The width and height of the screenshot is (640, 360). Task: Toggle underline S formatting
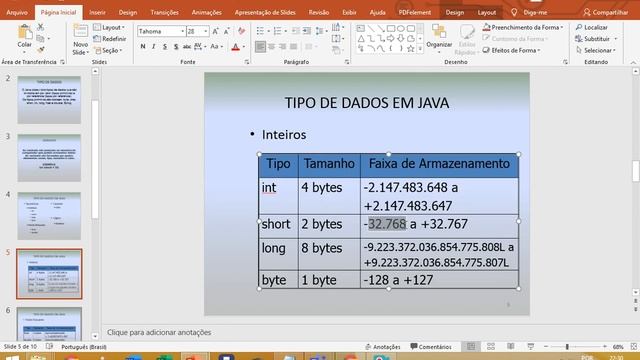[x=164, y=47]
